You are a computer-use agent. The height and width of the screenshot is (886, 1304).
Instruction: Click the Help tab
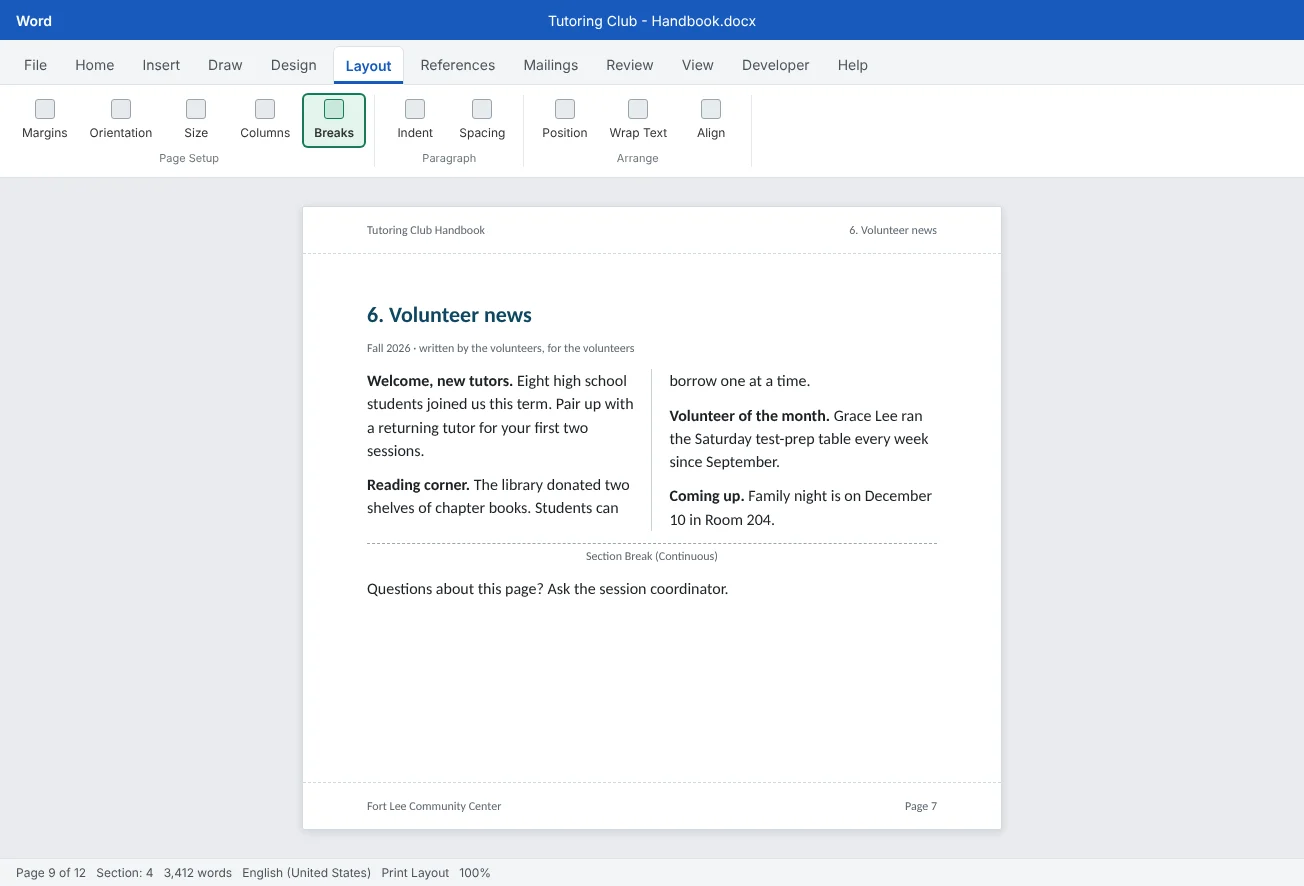pyautogui.click(x=853, y=65)
